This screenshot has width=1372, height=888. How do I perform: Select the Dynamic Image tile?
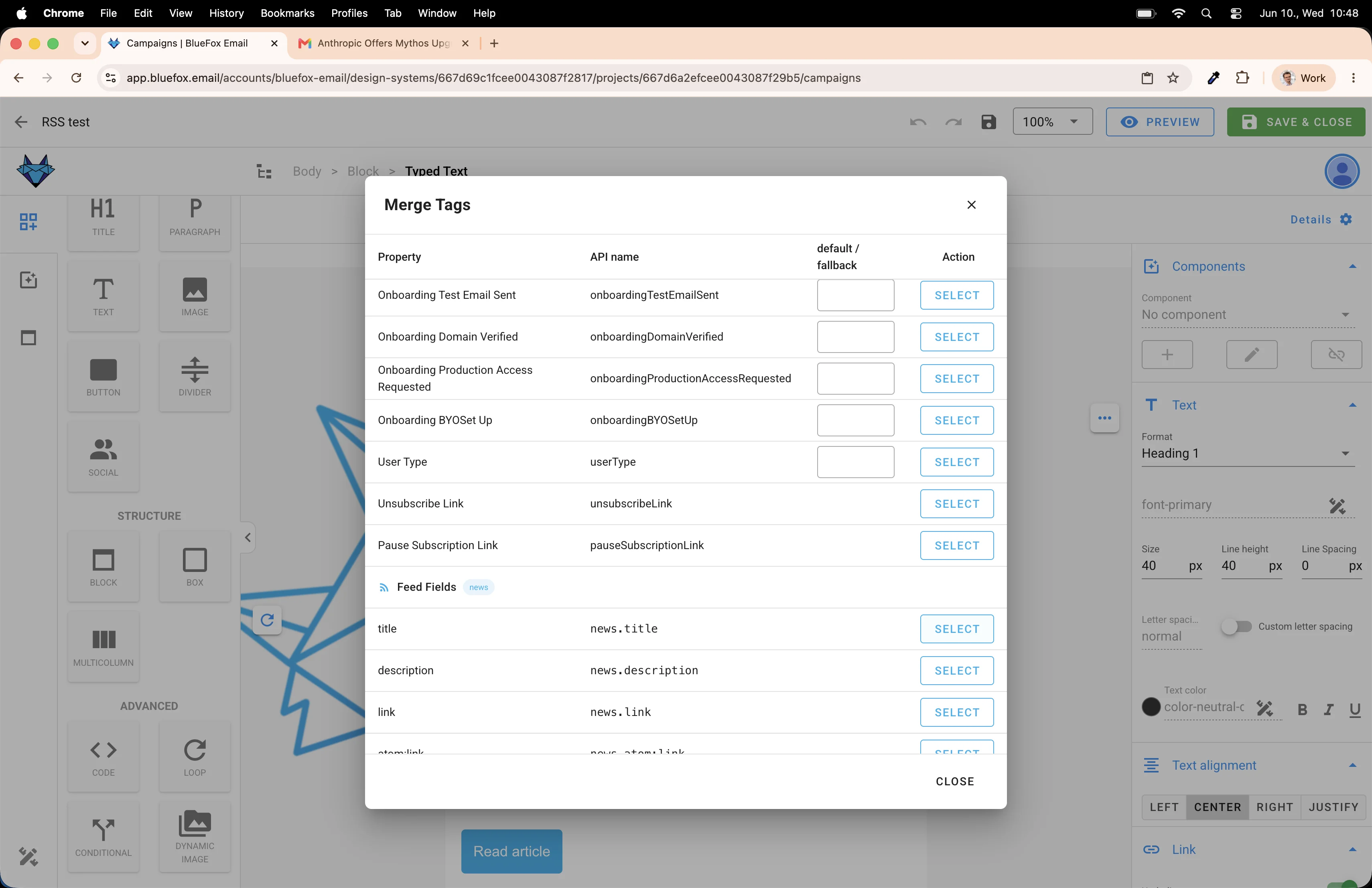tap(195, 837)
